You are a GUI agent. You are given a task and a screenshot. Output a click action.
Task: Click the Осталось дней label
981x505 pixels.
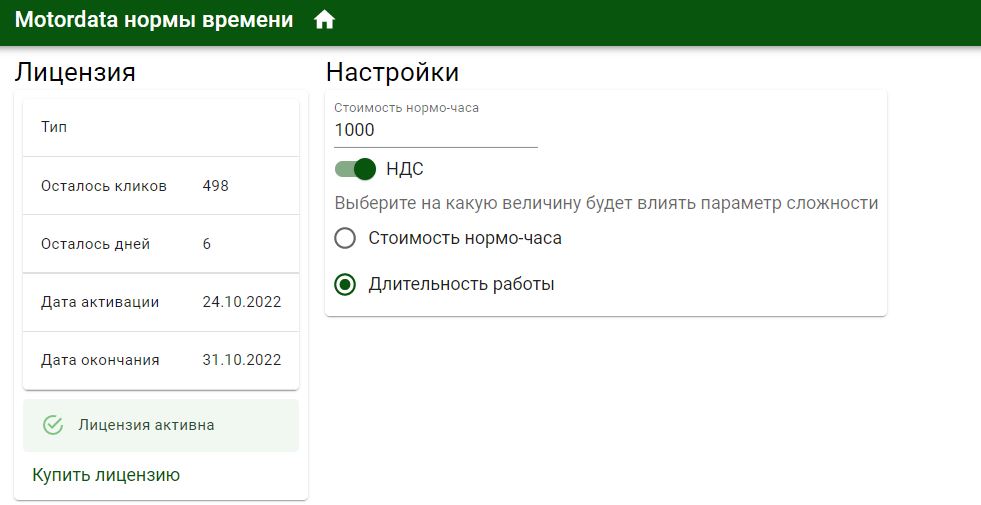96,244
